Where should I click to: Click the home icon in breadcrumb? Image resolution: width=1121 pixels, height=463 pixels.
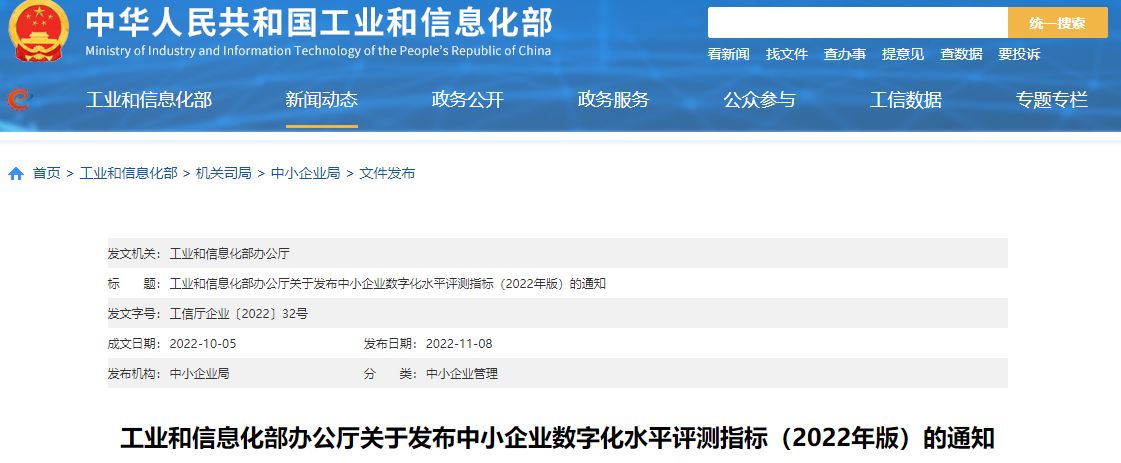click(x=16, y=174)
